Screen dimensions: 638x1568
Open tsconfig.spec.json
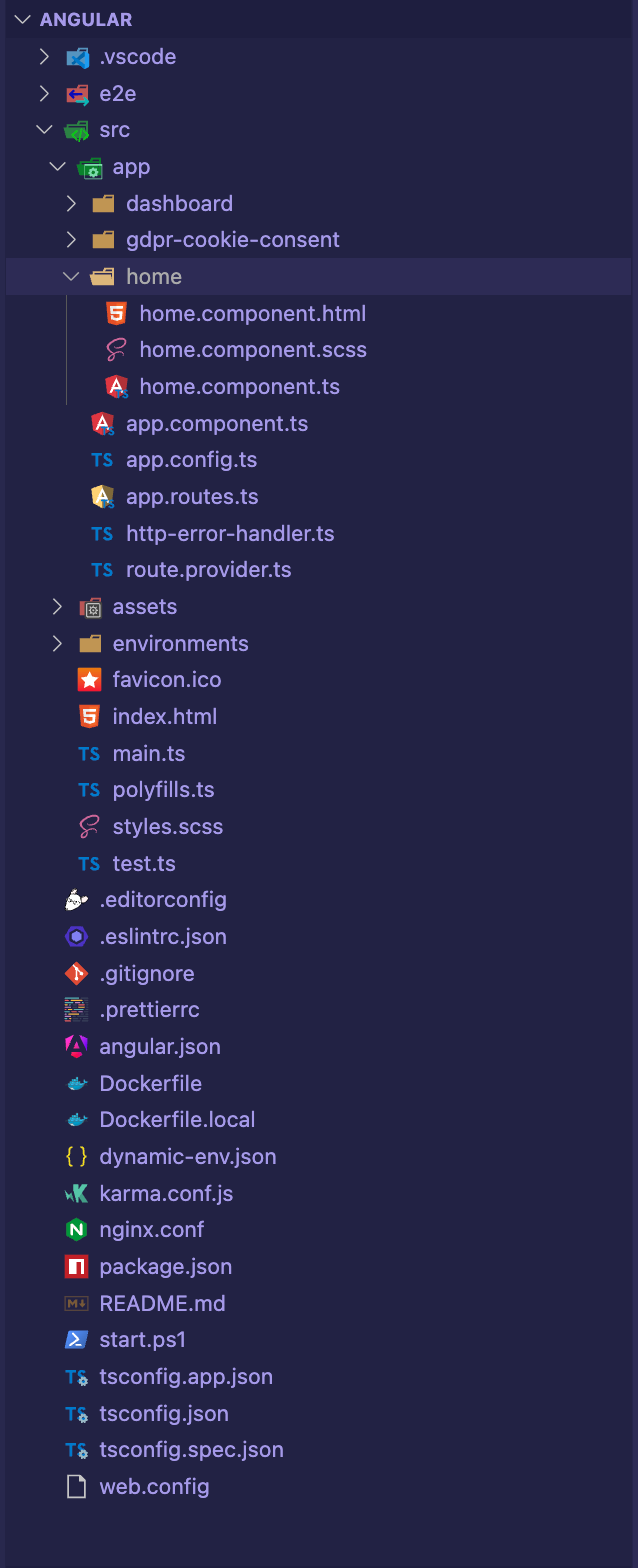191,1449
